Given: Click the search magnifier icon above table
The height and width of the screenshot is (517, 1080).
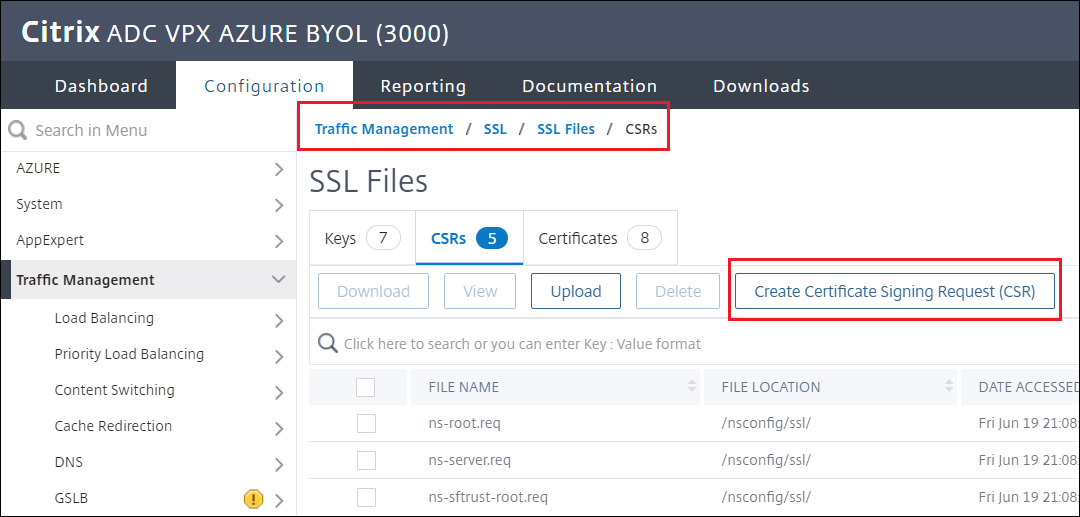Looking at the screenshot, I should (x=327, y=344).
